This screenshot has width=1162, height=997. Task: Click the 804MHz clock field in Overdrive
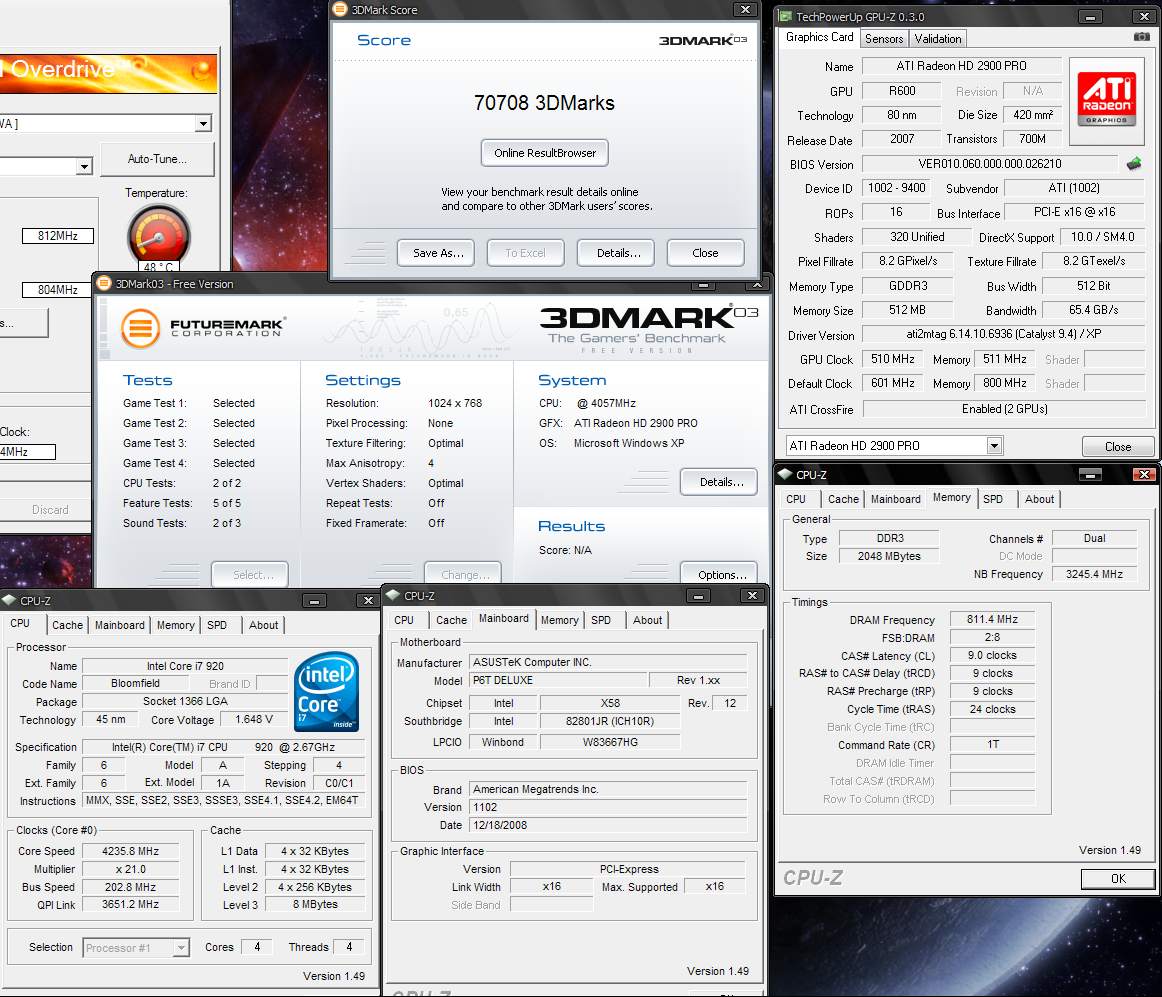pyautogui.click(x=58, y=290)
